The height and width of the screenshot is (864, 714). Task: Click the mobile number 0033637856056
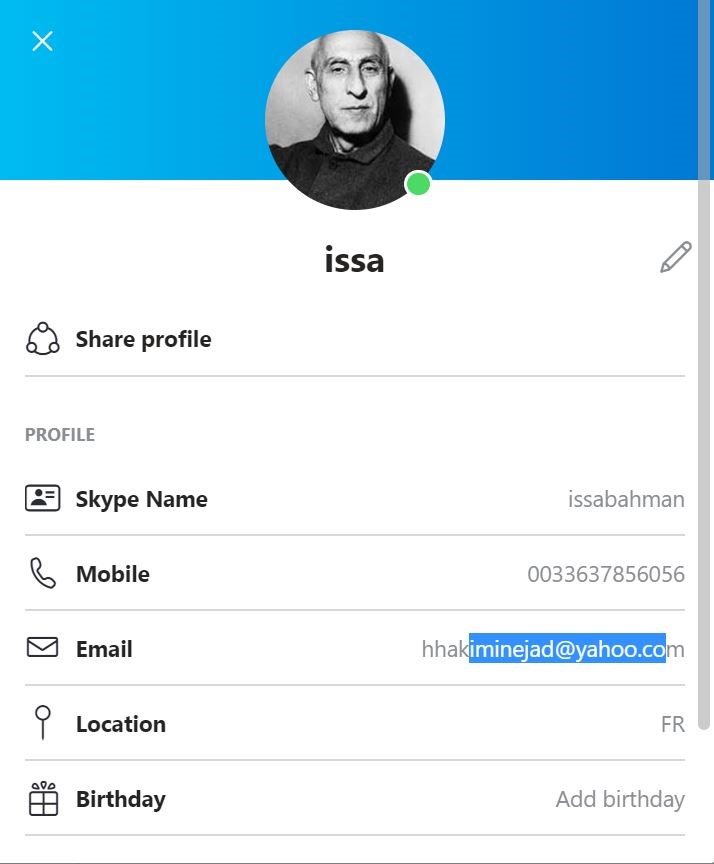(606, 575)
